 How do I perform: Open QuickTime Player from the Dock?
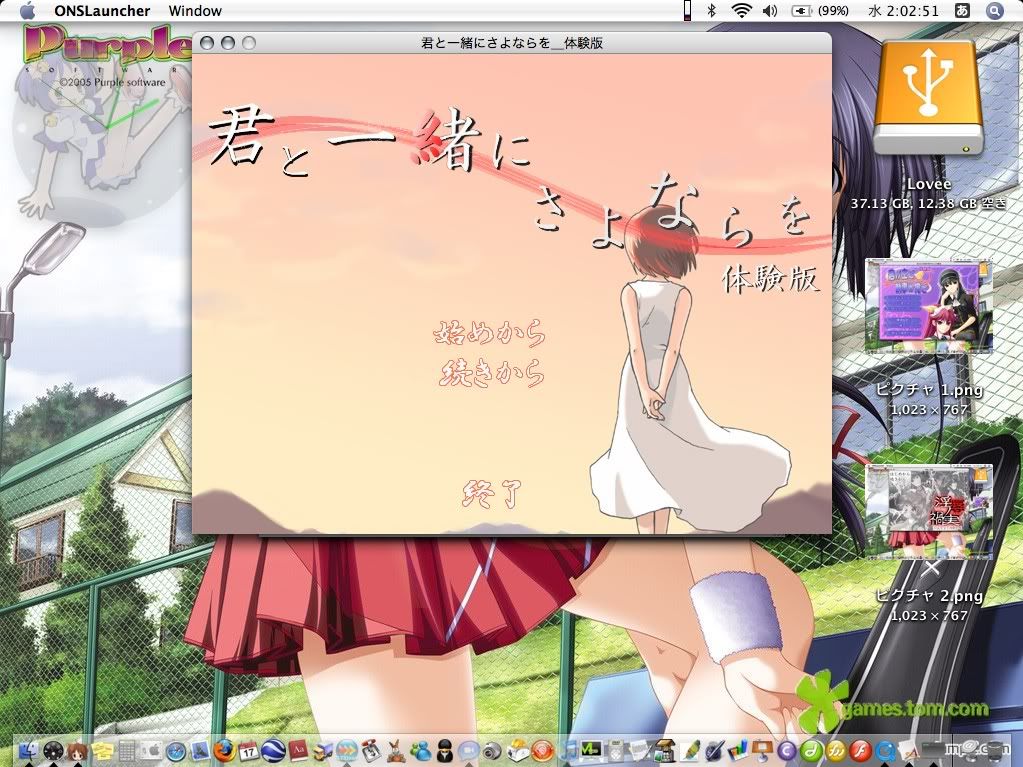[x=885, y=751]
